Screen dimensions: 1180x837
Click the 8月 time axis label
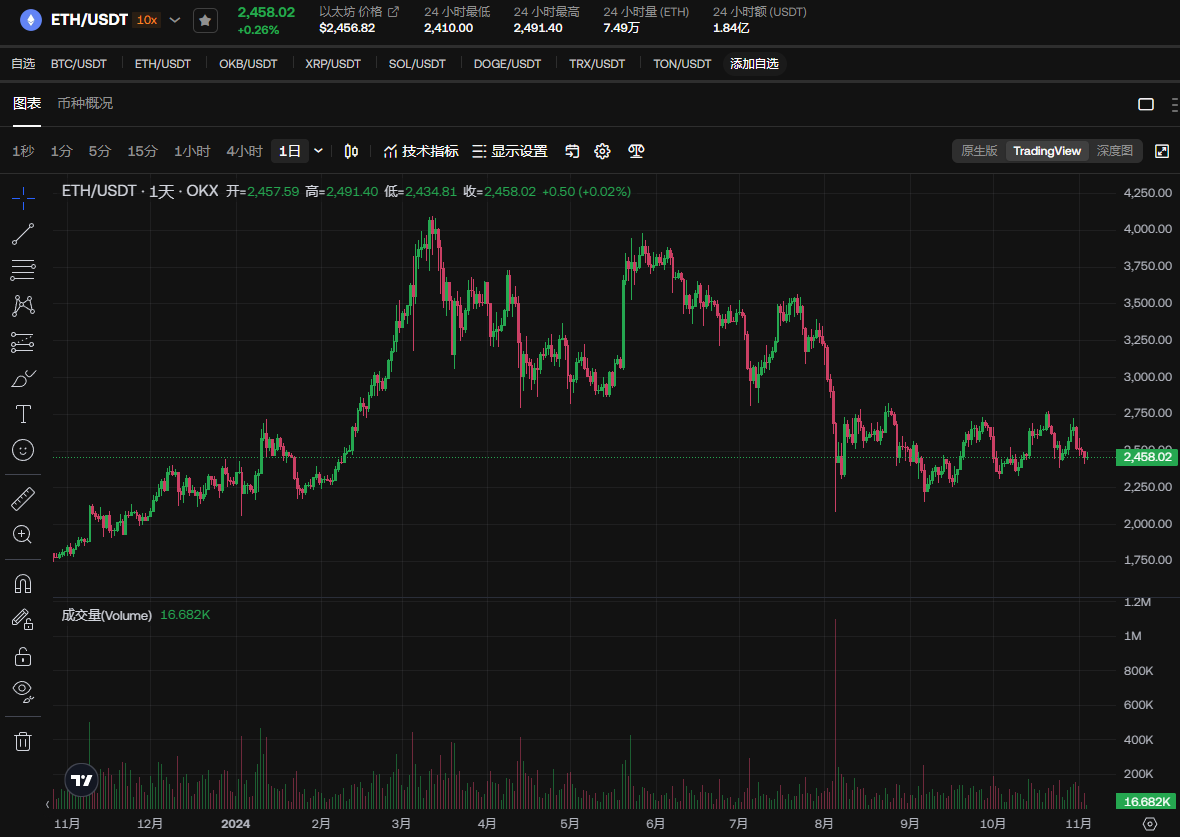[x=824, y=823]
